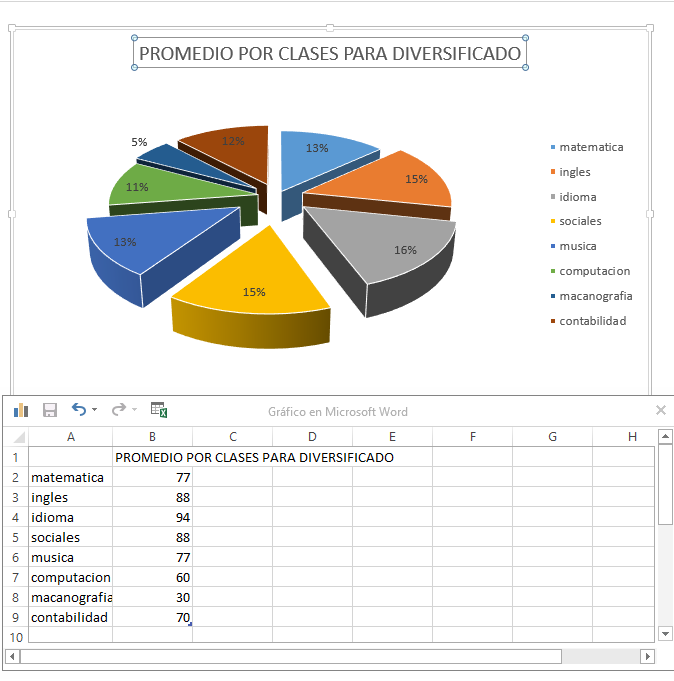Click the Redo arrow icon

coord(119,410)
